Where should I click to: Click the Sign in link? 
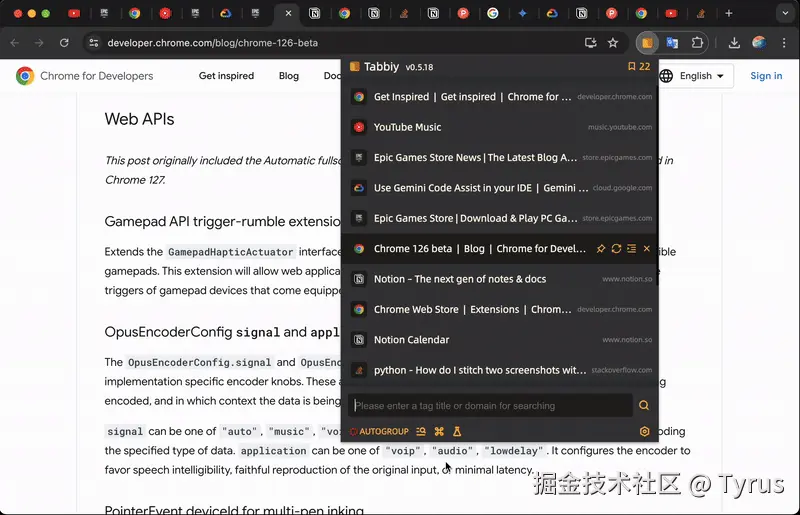(766, 76)
